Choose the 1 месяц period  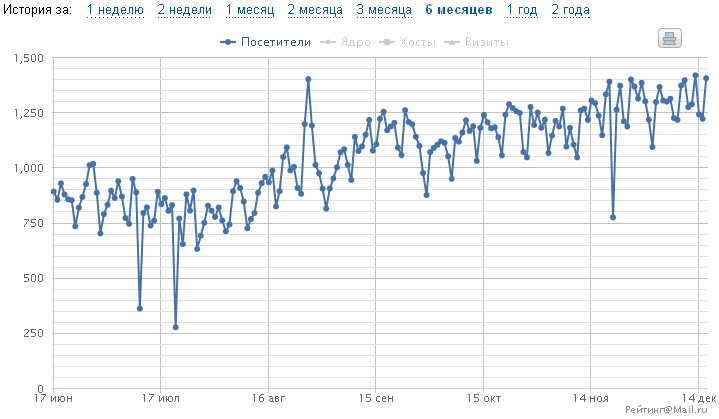(x=249, y=10)
